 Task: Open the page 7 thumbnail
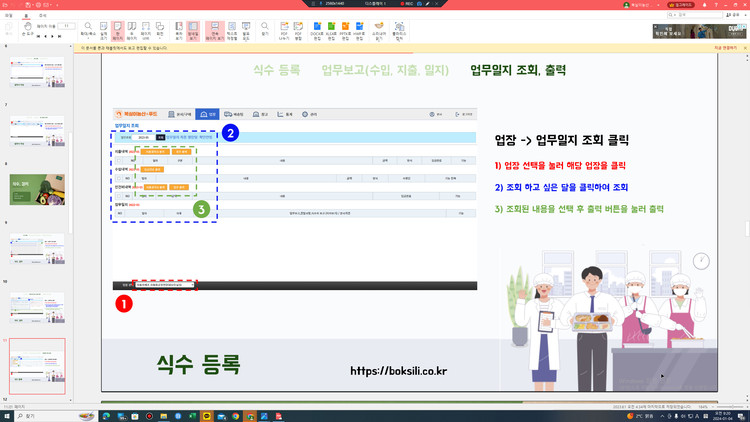pos(37,131)
